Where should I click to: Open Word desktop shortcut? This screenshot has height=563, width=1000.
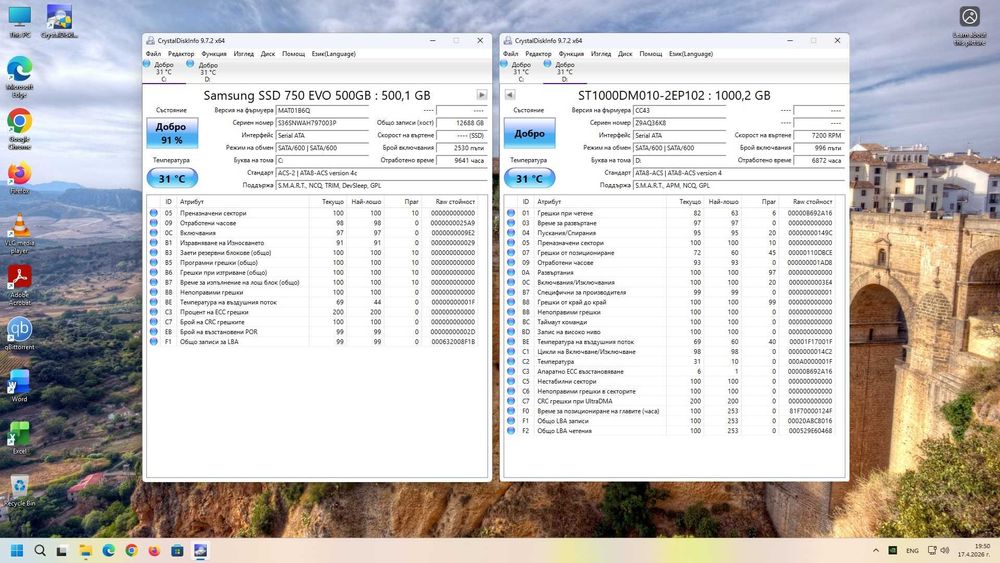pos(19,386)
